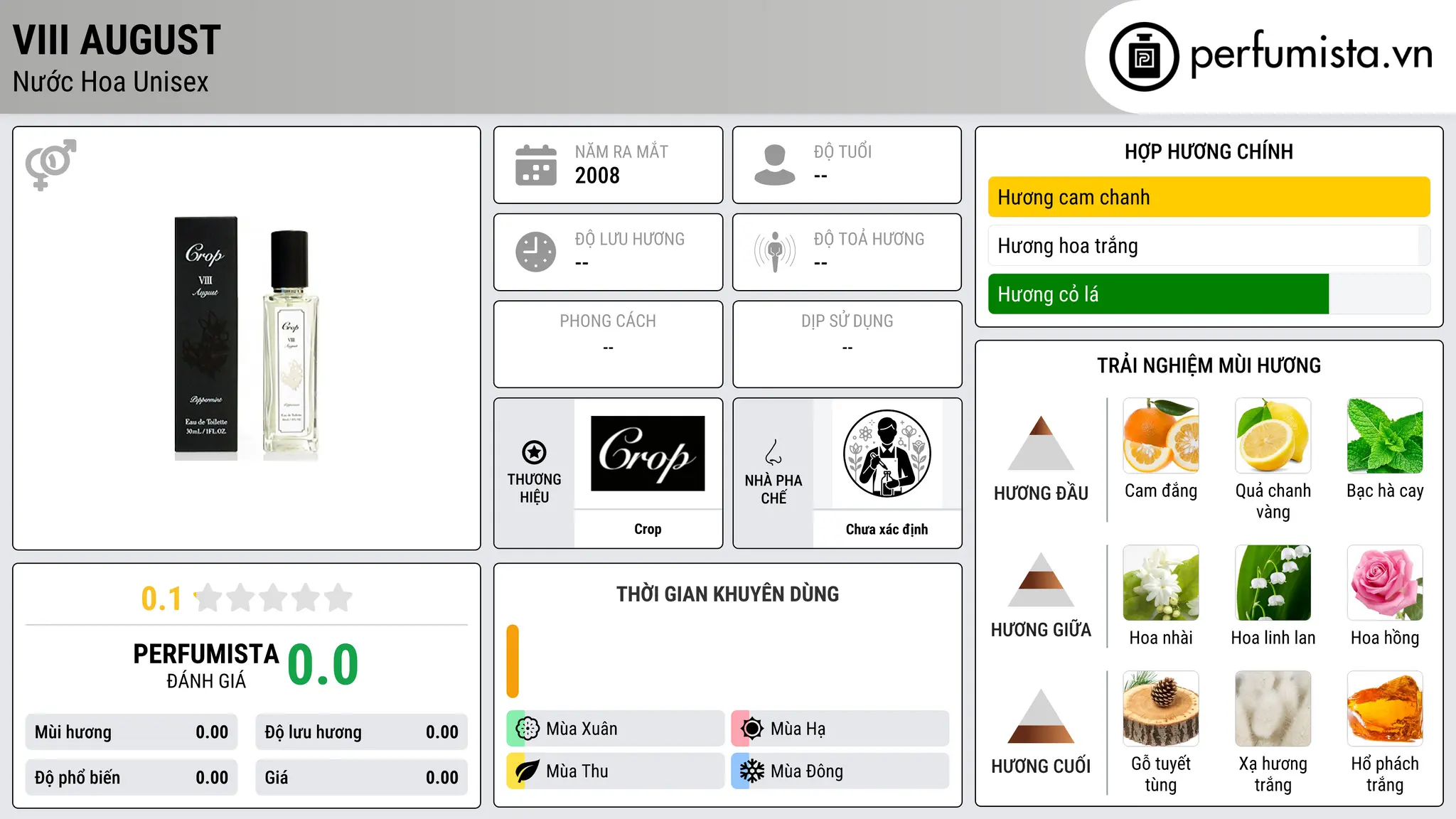Open the Cam đắng orange note image
The width and height of the screenshot is (1456, 819).
click(x=1161, y=436)
